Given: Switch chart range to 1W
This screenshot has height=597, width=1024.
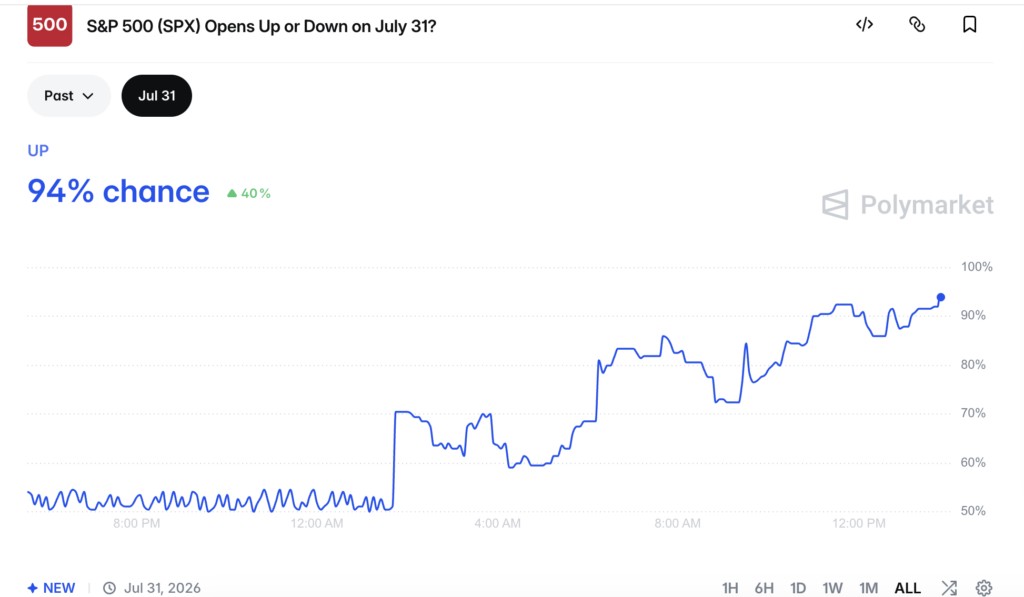Looking at the screenshot, I should coord(833,588).
